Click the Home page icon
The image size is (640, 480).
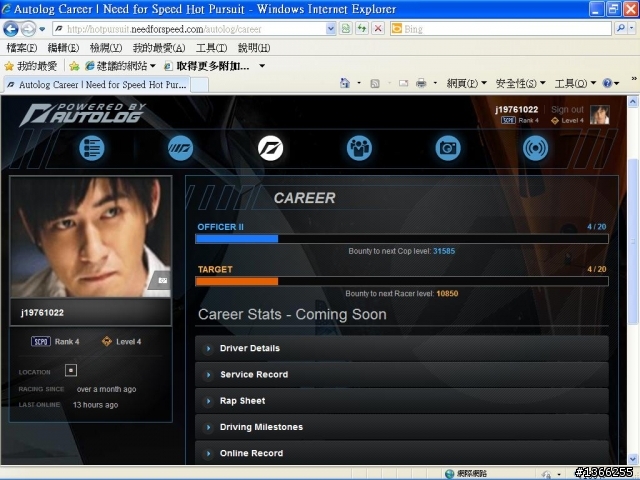click(x=345, y=83)
